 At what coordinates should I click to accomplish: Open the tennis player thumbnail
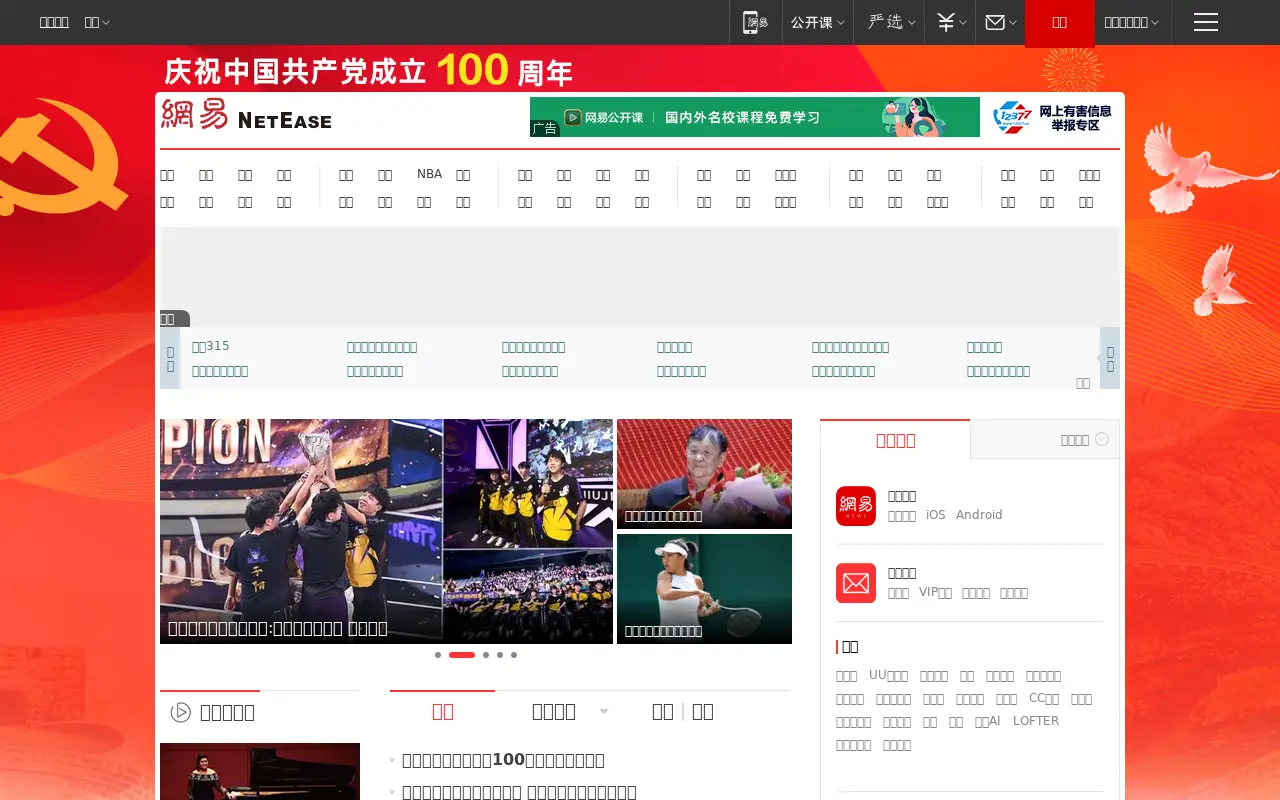tap(704, 589)
